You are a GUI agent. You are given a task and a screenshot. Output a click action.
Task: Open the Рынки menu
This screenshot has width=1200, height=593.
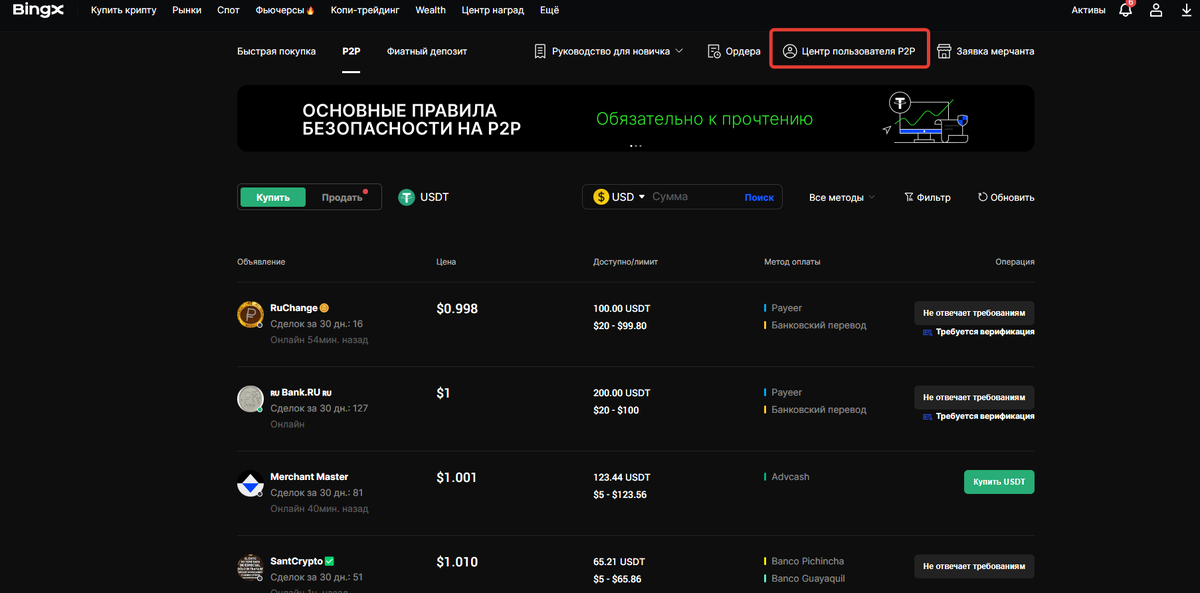tap(186, 10)
